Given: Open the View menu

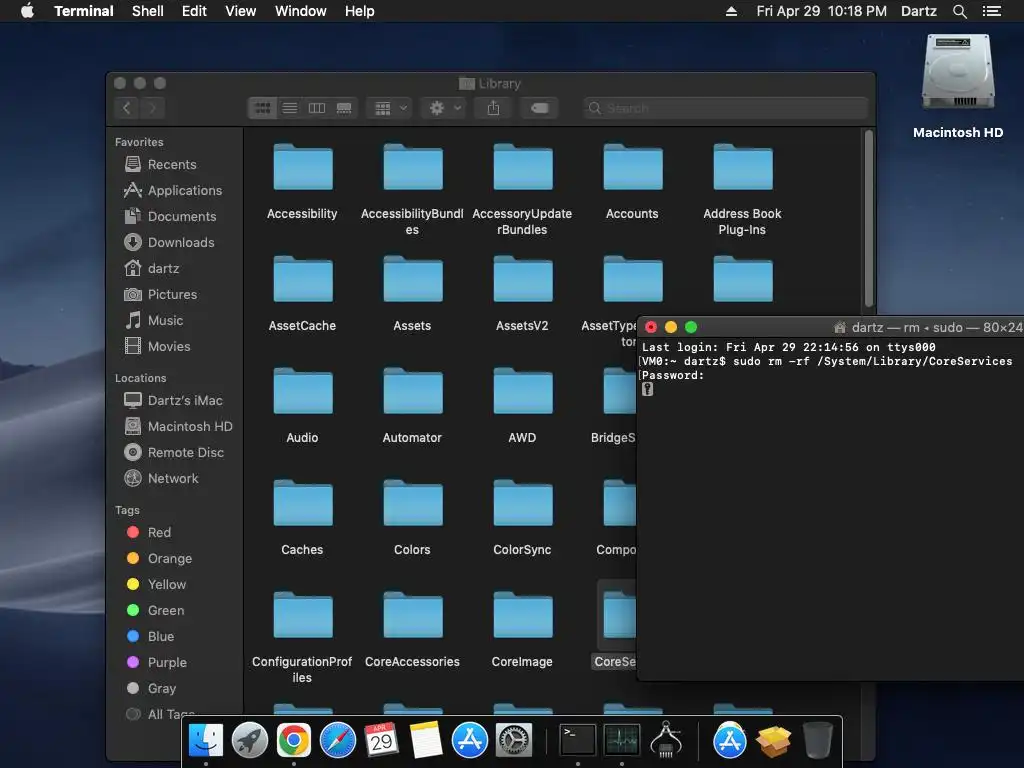Looking at the screenshot, I should click(x=240, y=11).
